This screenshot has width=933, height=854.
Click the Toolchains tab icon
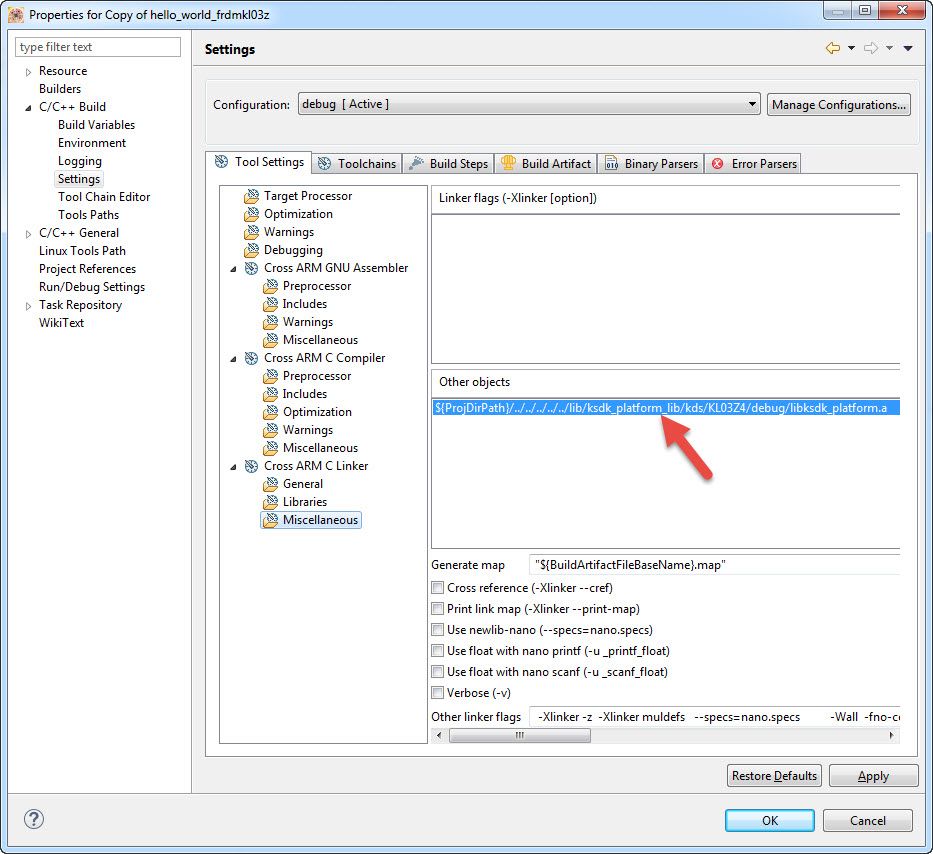coord(324,164)
